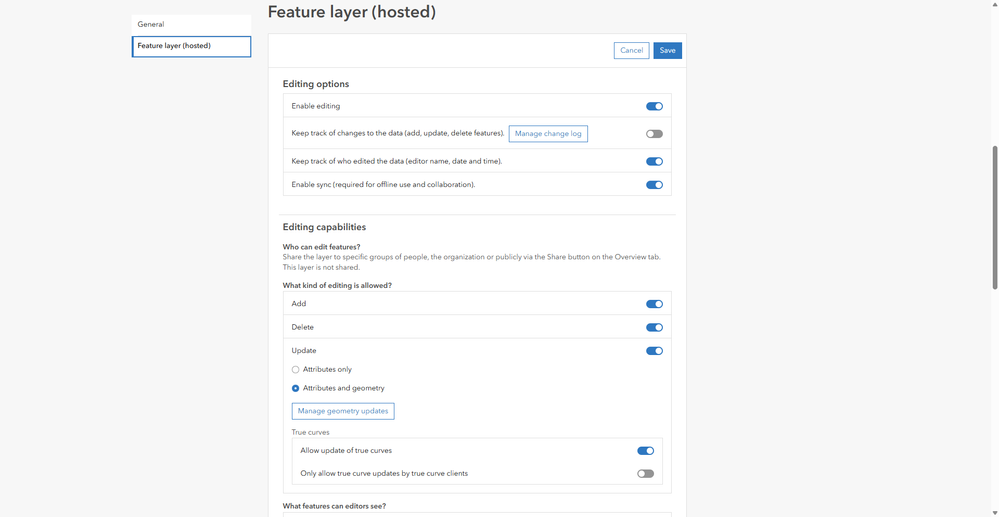Screen dimensions: 999x517
Task: Click the Editing capabilities heading
Action: click(x=324, y=227)
